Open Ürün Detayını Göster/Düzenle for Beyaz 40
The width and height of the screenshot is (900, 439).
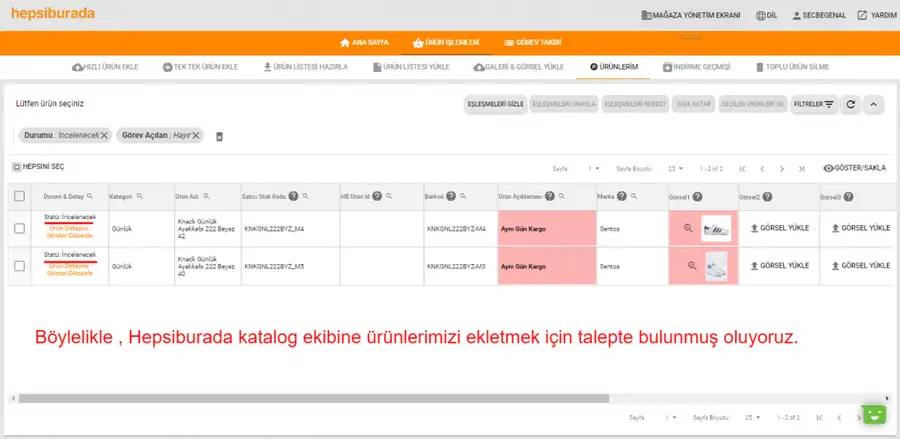70,270
